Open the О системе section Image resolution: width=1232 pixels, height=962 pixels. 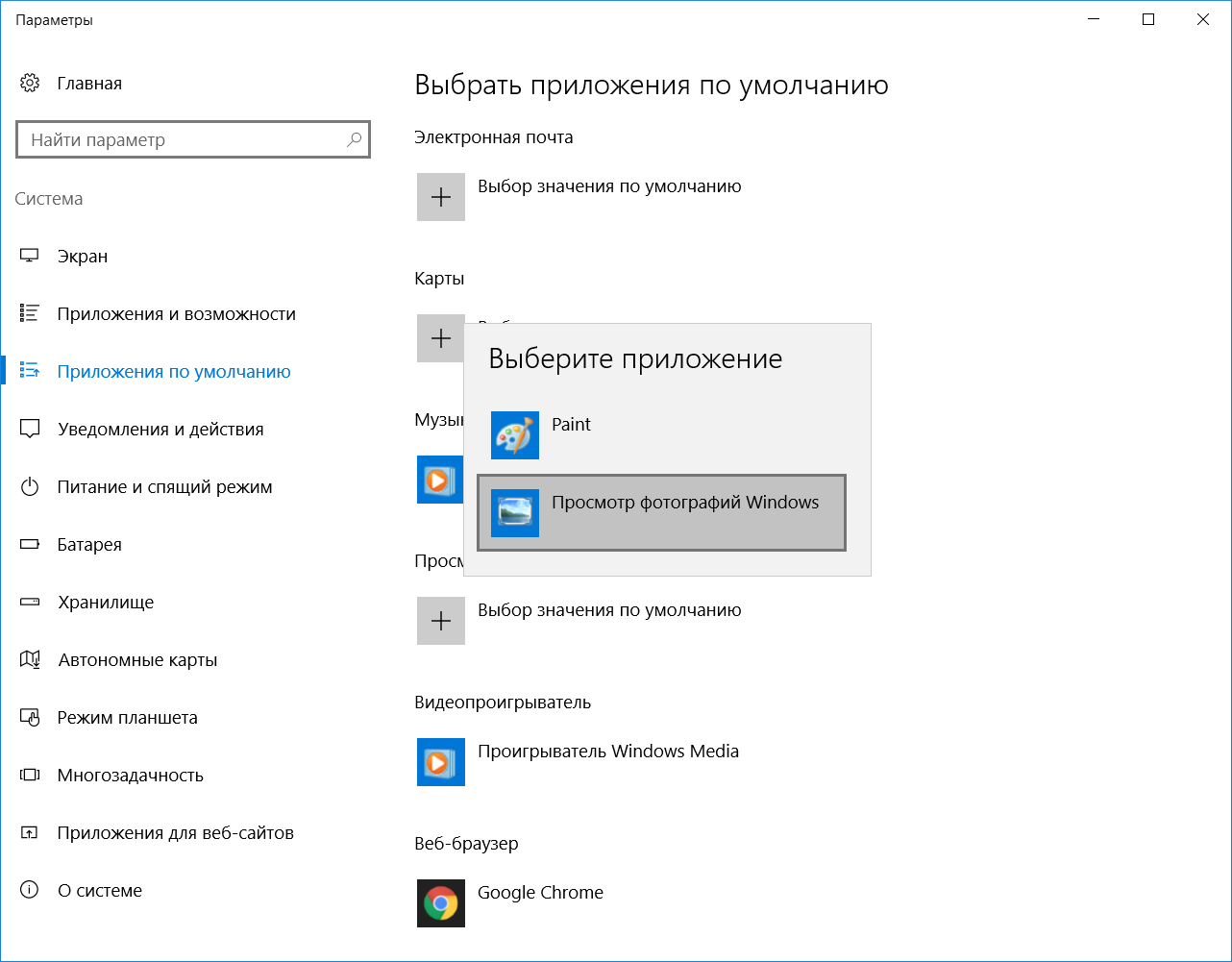193,891
